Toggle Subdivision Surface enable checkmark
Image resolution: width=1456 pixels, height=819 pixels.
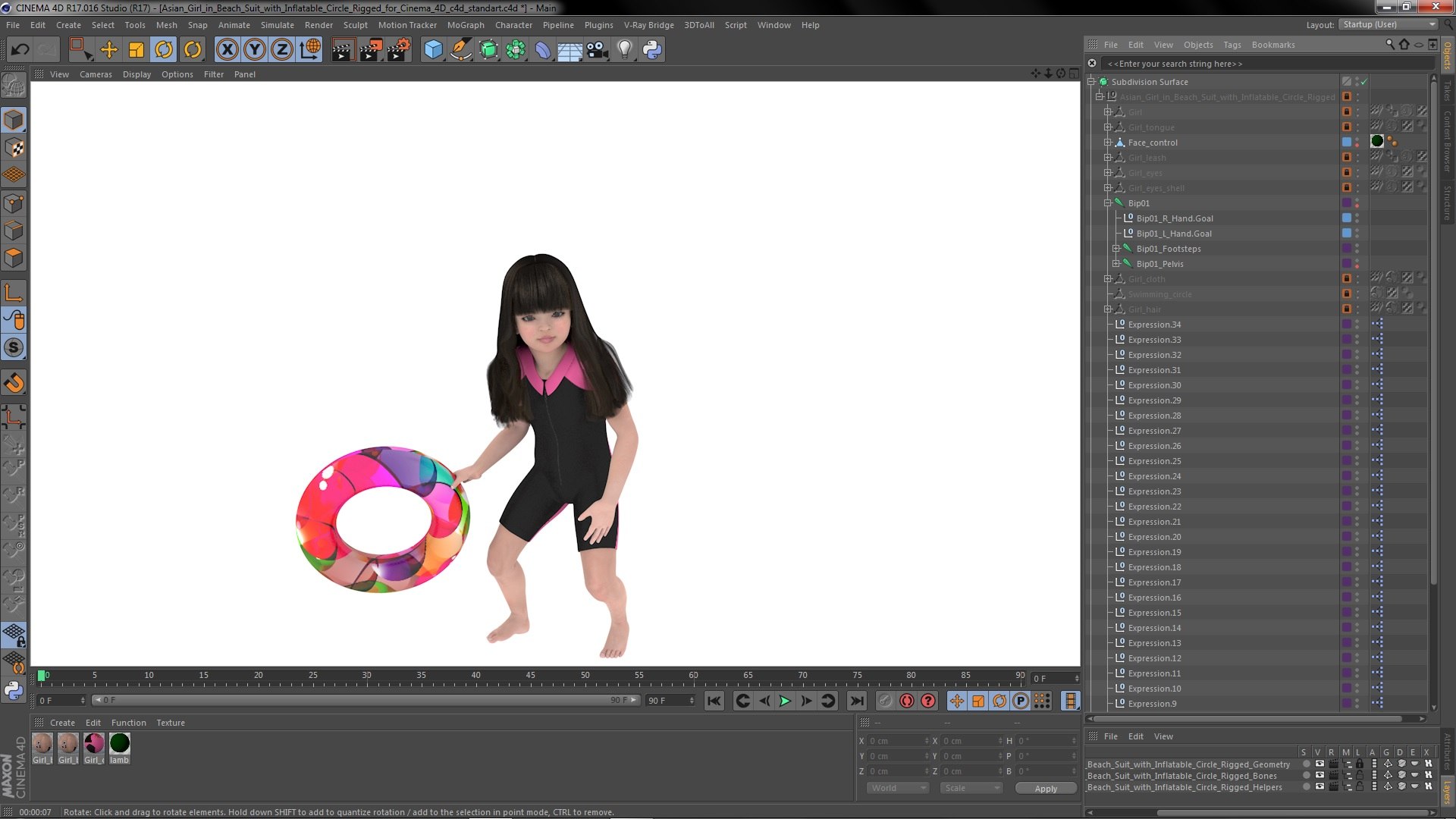tap(1363, 82)
